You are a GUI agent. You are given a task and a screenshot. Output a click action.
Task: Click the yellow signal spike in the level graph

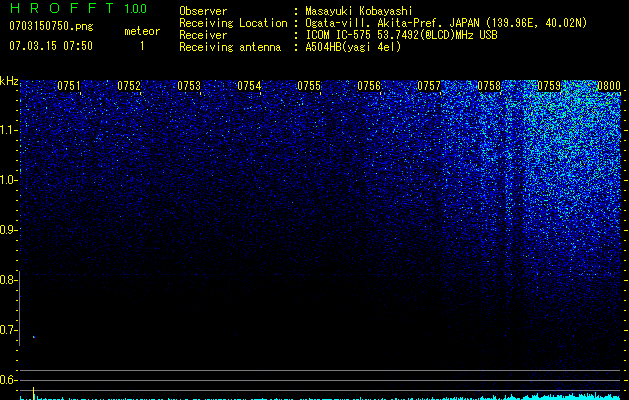pos(34,392)
